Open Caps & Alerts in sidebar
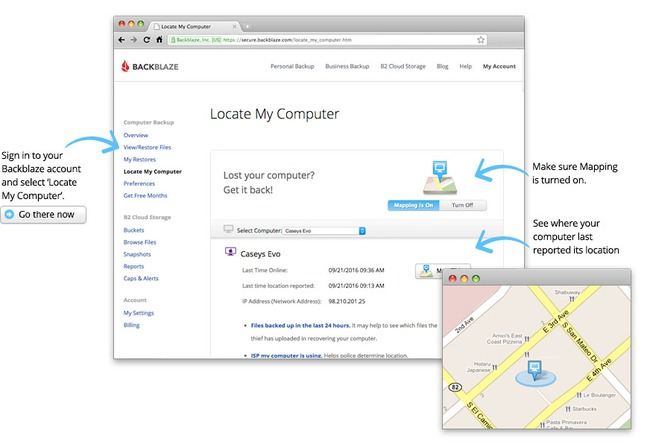Screen dimensions: 650x445 click(141, 278)
